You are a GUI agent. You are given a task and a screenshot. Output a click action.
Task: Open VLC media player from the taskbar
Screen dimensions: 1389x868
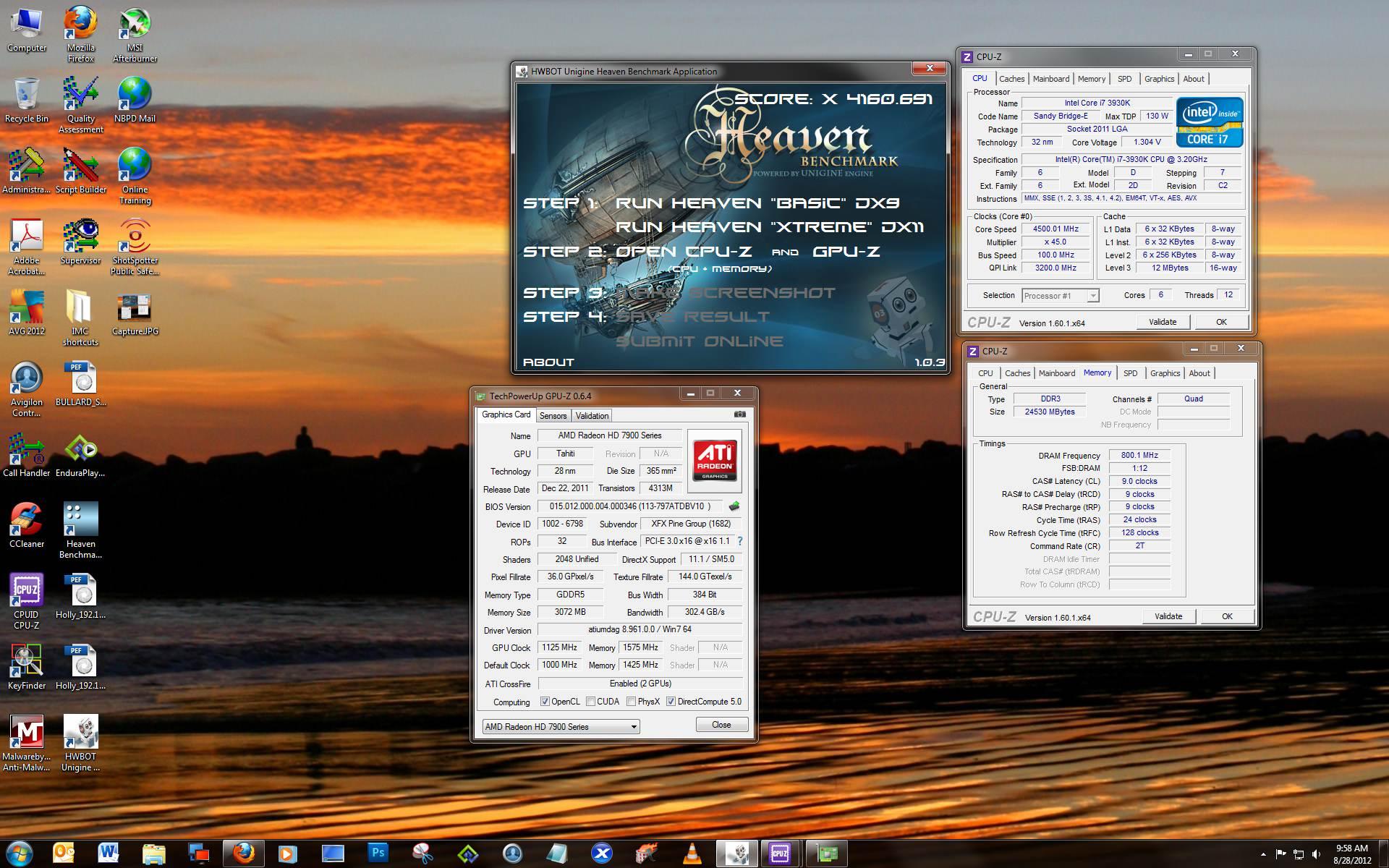tap(691, 854)
